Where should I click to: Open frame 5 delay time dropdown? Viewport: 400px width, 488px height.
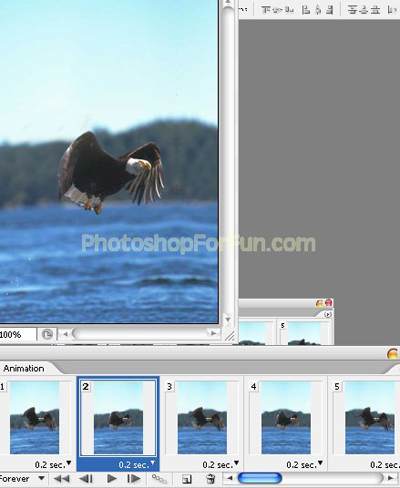[385, 464]
